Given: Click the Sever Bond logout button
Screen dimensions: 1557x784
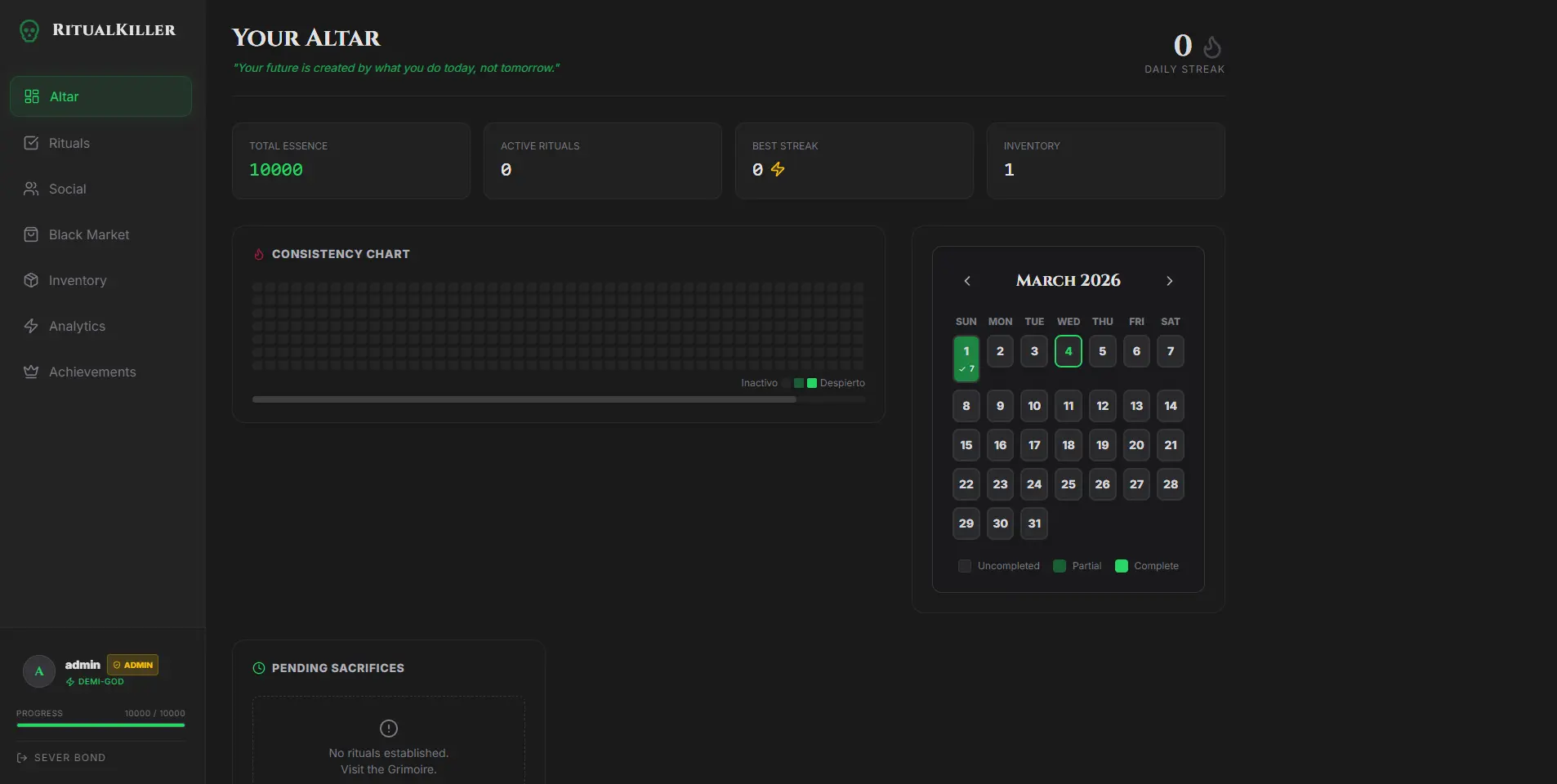Looking at the screenshot, I should click(61, 758).
